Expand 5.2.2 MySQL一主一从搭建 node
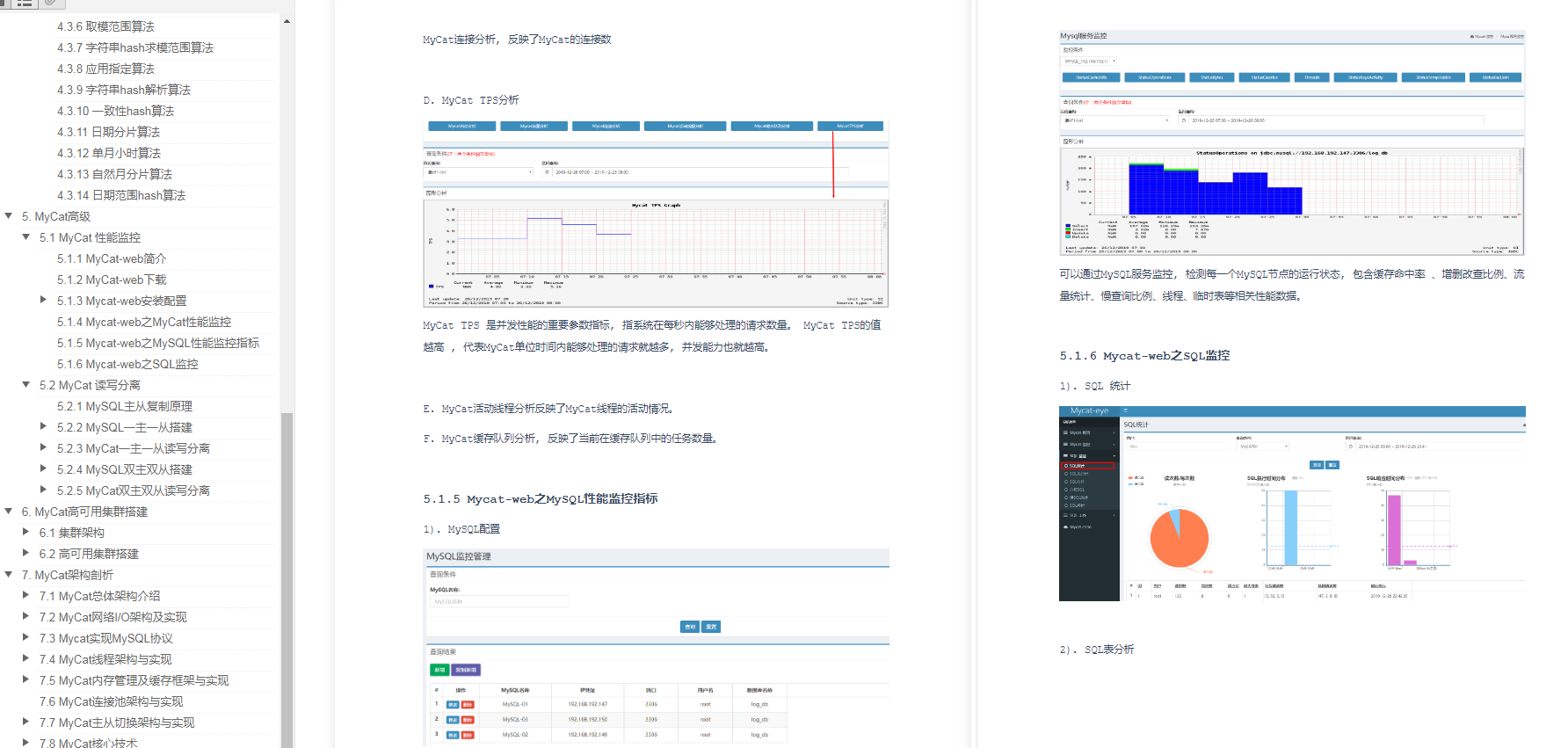The height and width of the screenshot is (748, 1568). (x=44, y=426)
